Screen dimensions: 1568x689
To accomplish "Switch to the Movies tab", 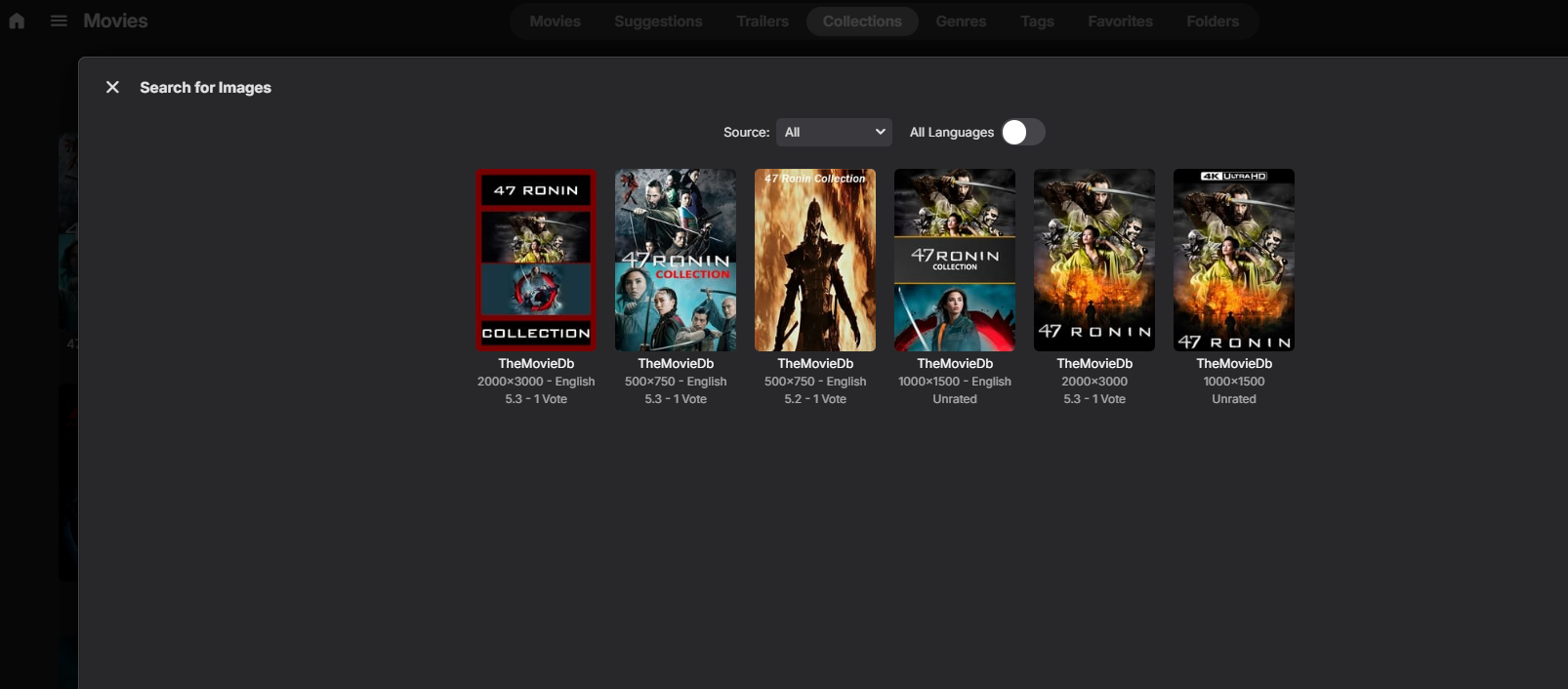I will [555, 21].
